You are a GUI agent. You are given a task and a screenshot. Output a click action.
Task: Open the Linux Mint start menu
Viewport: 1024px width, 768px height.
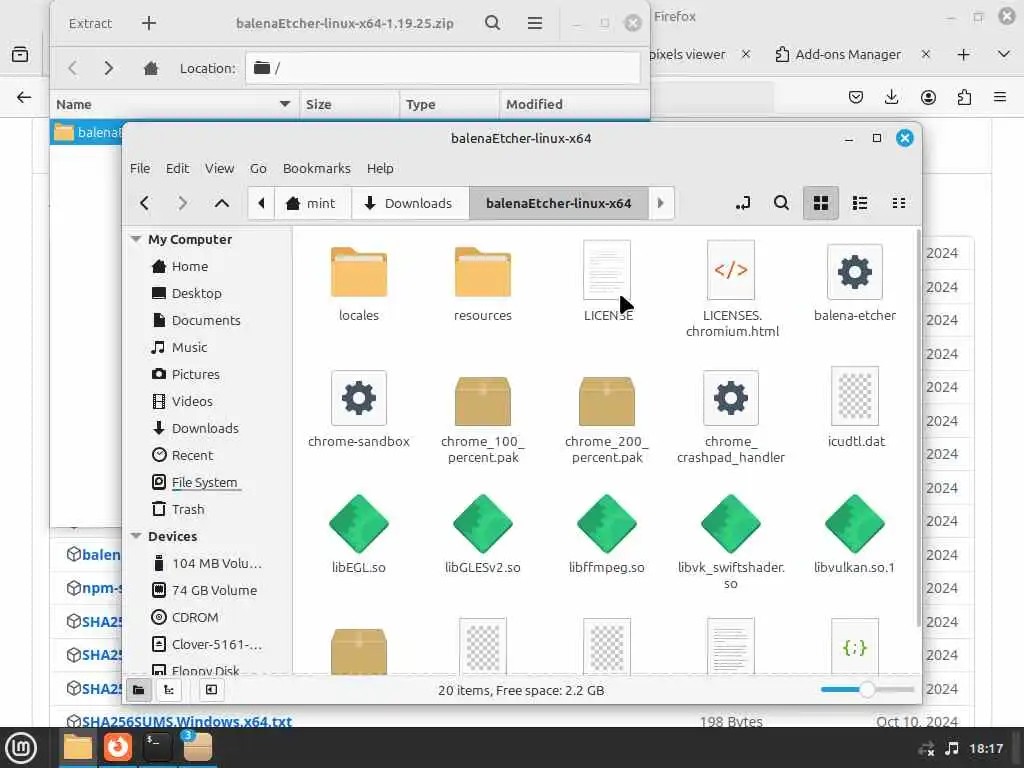click(x=21, y=747)
